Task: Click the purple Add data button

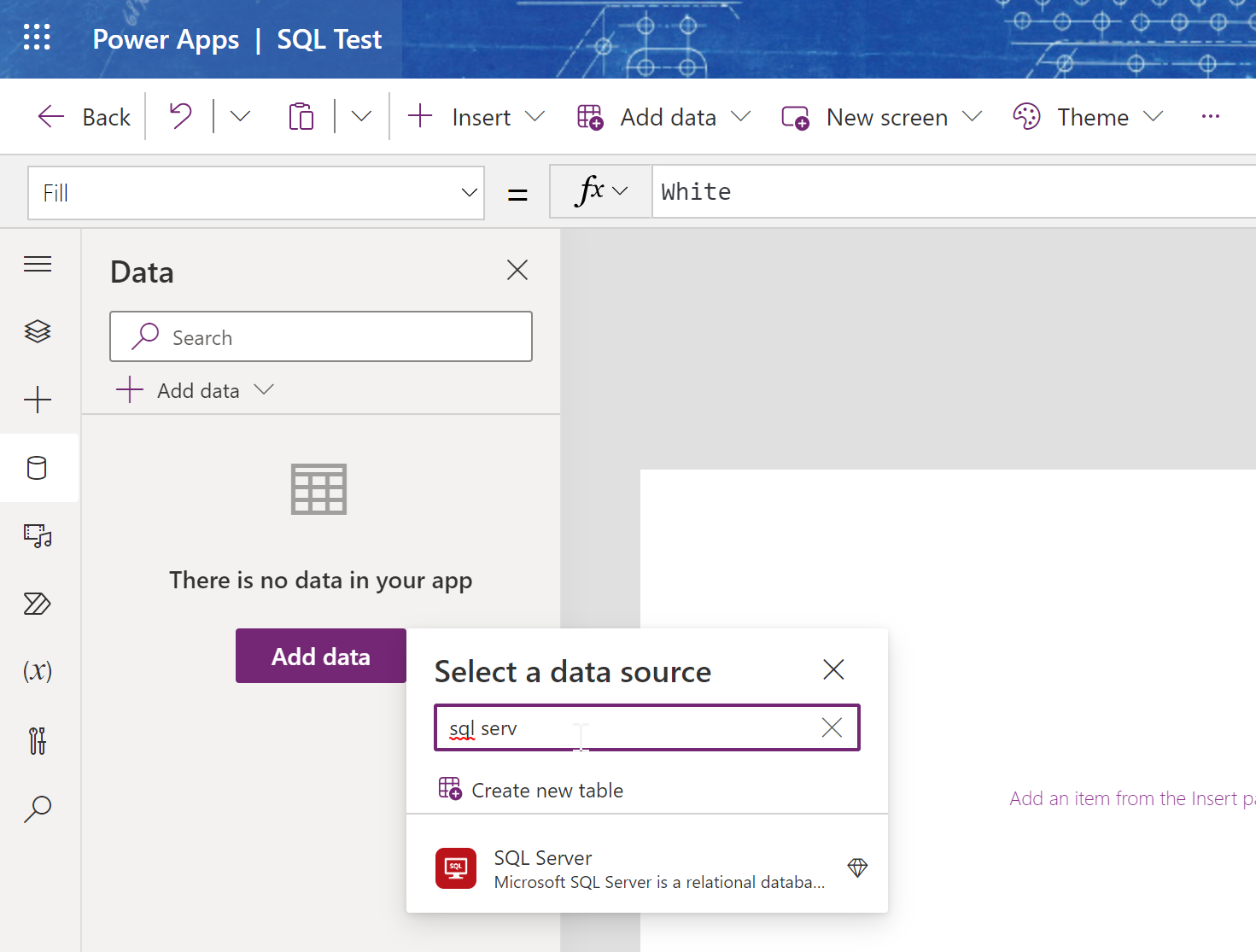Action: click(320, 656)
